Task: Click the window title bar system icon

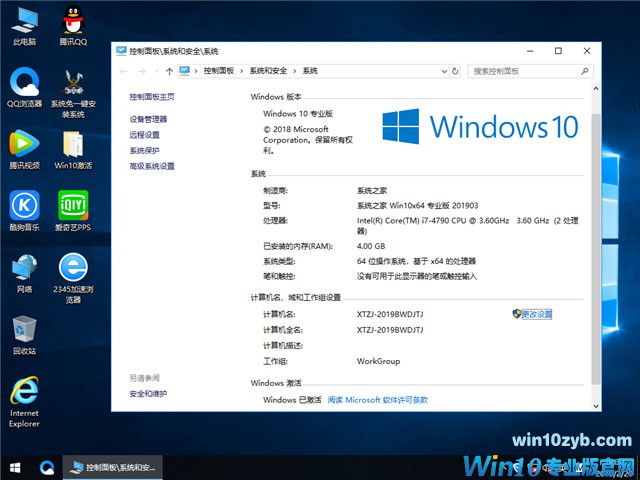Action: [121, 51]
